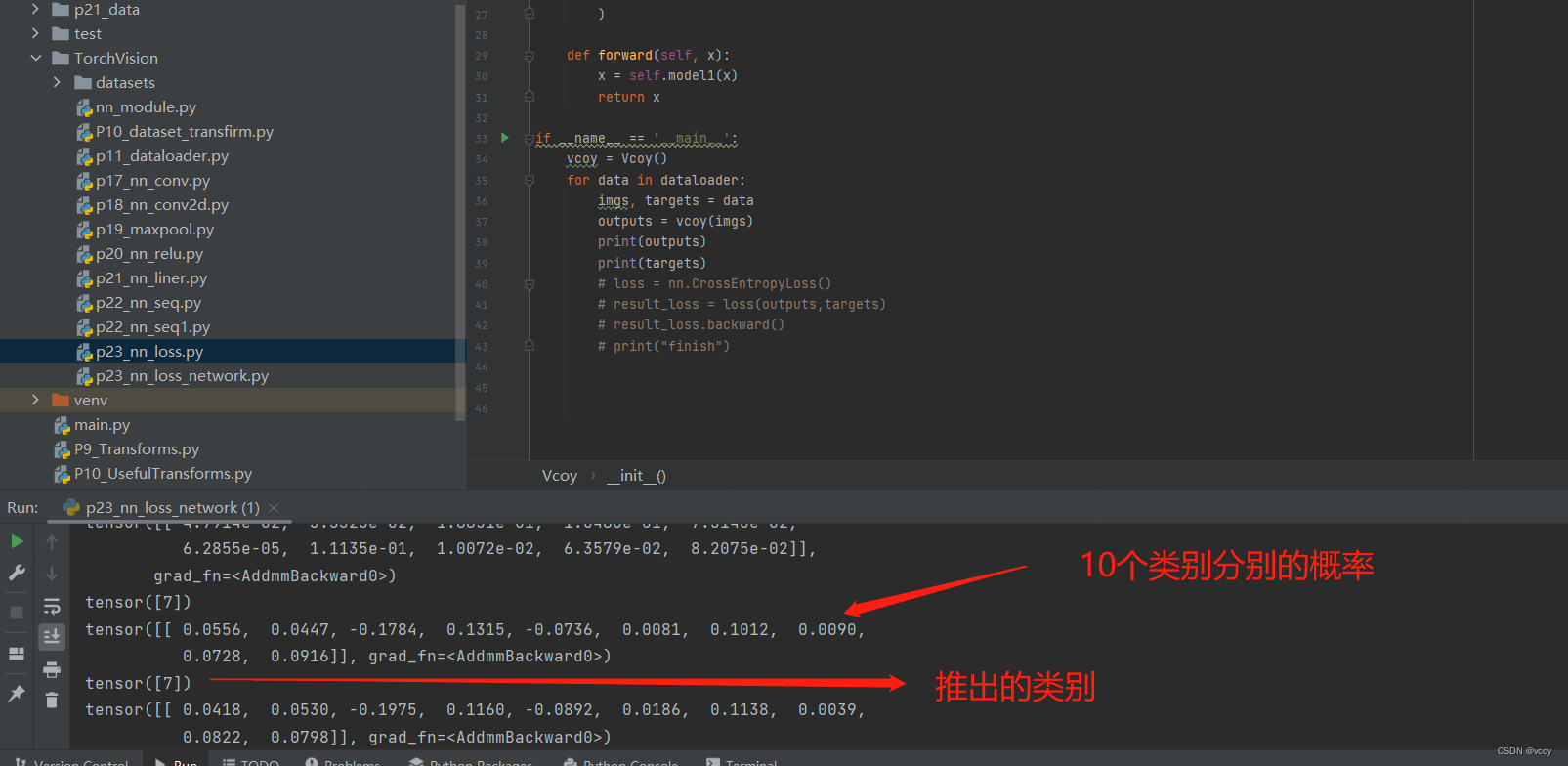Open p20_nn_relu.py file
1568x766 pixels.
click(x=149, y=253)
